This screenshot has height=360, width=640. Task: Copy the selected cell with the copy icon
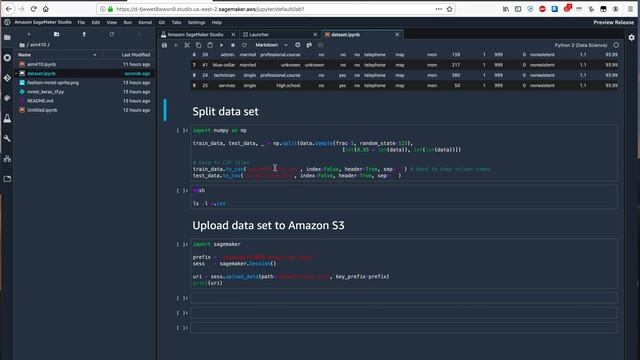198,45
